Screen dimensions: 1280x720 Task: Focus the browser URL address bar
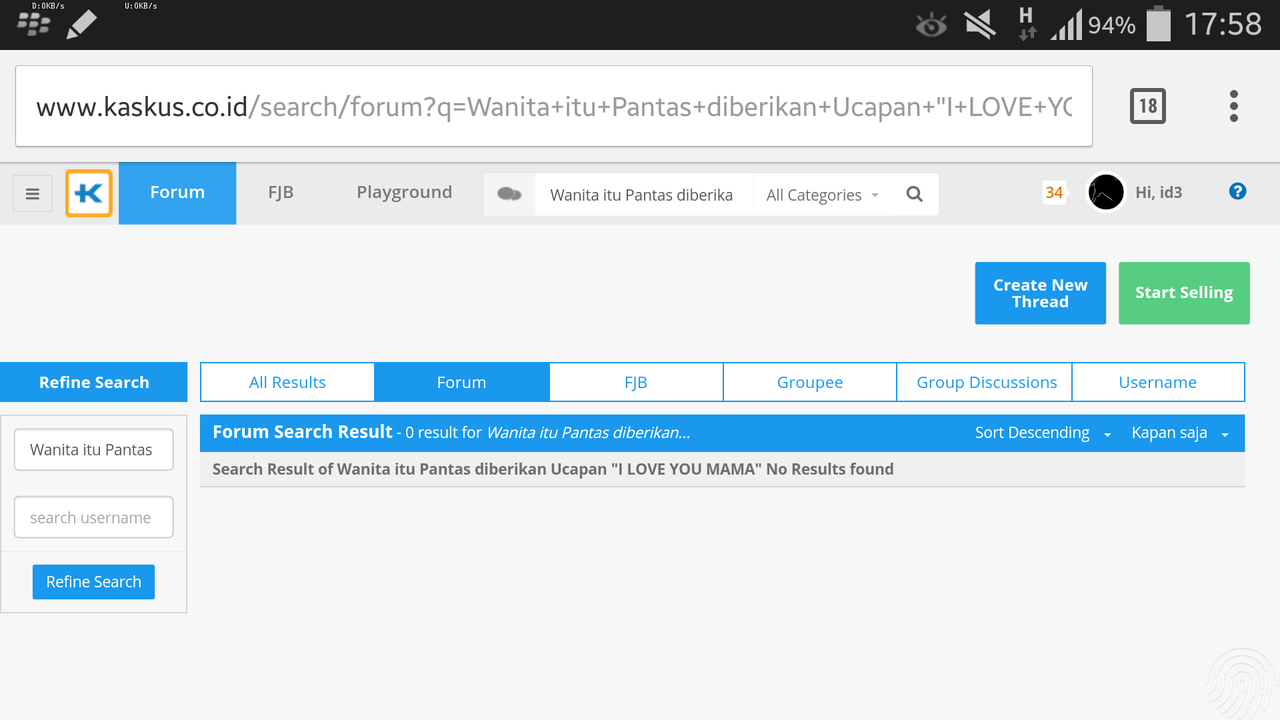553,106
